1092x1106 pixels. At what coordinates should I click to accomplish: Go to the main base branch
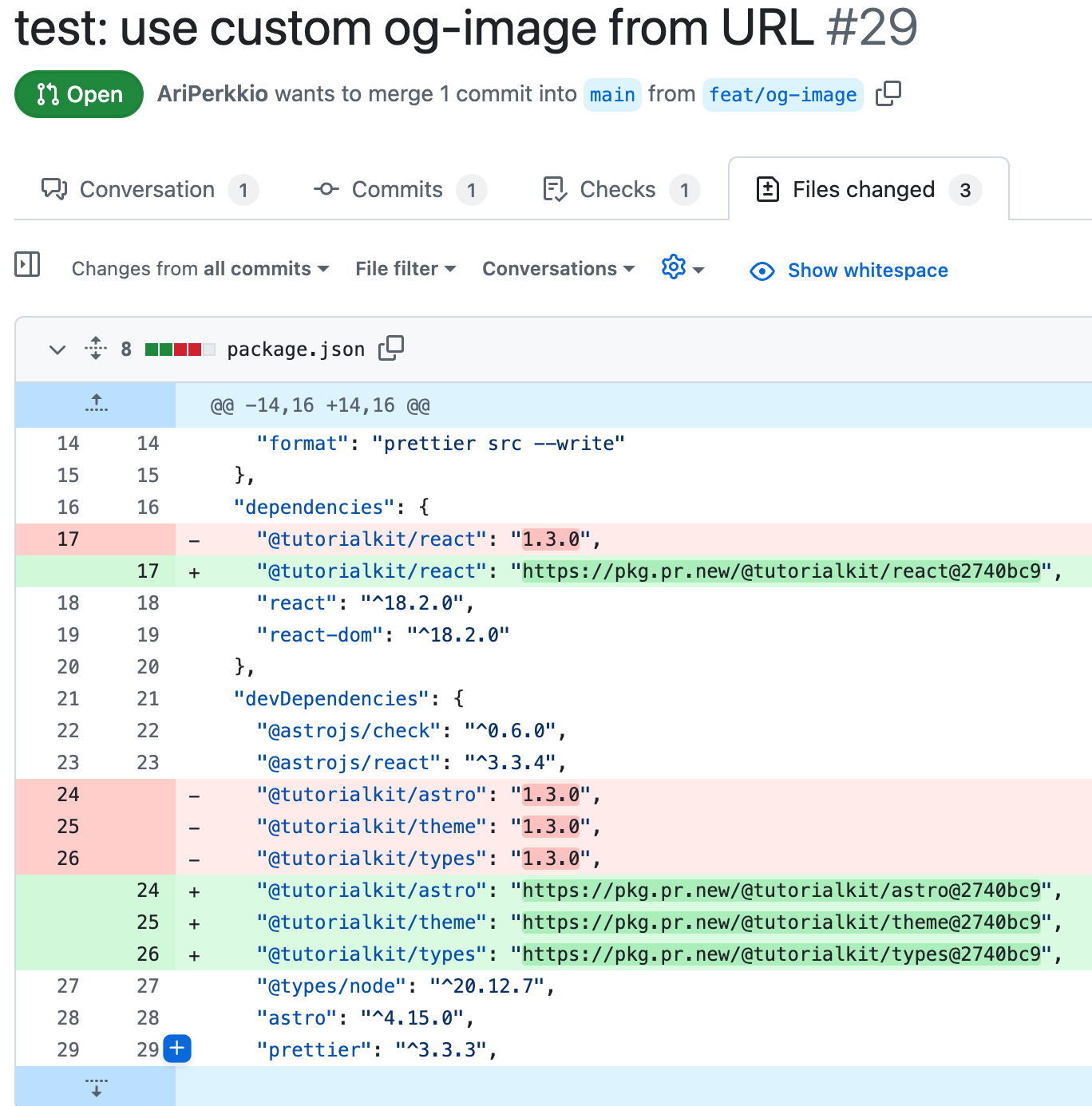point(612,95)
